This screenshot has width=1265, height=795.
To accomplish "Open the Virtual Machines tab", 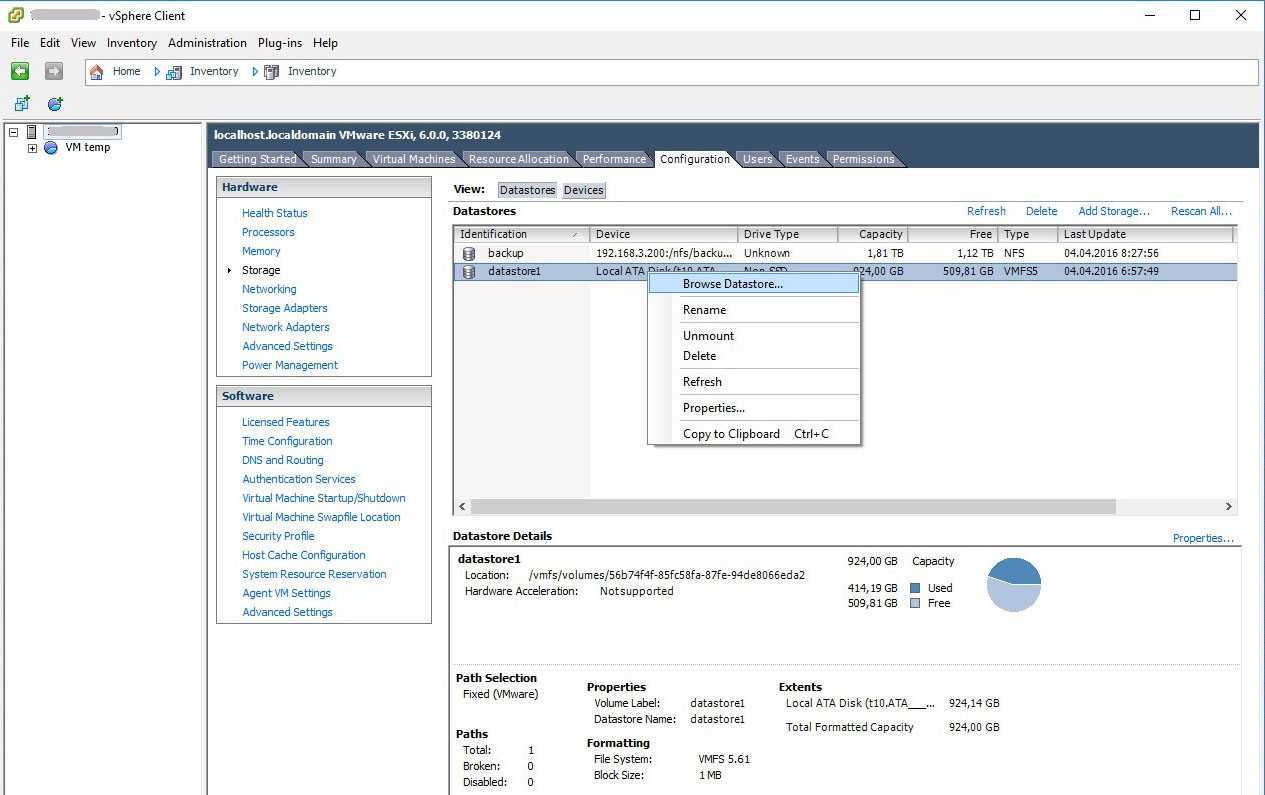I will (x=413, y=159).
